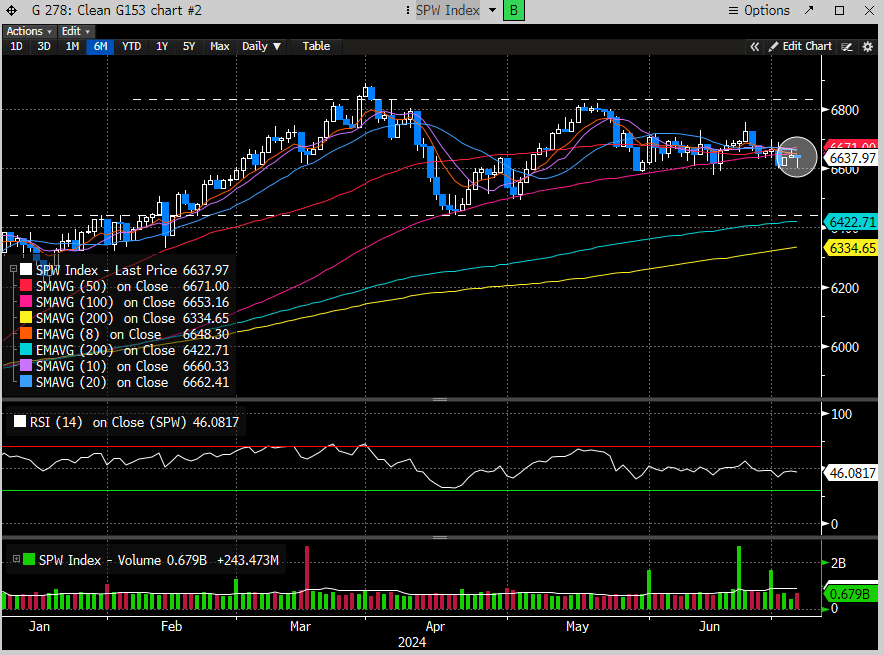Image resolution: width=884 pixels, height=655 pixels.
Task: Open the Actions dropdown menu
Action: pos(29,31)
